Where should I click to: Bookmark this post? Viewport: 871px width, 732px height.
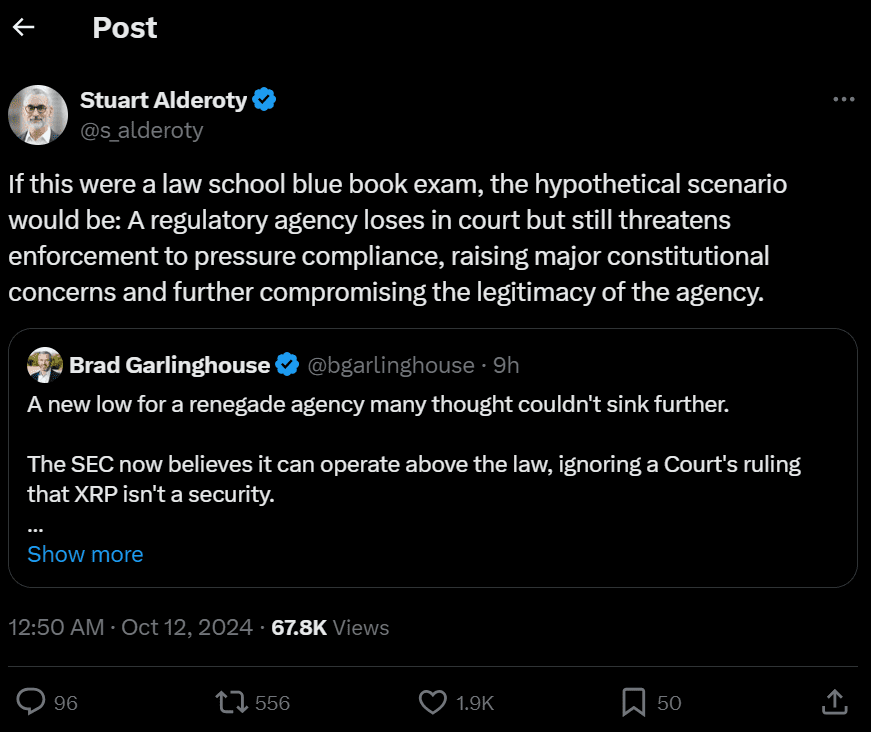[633, 702]
